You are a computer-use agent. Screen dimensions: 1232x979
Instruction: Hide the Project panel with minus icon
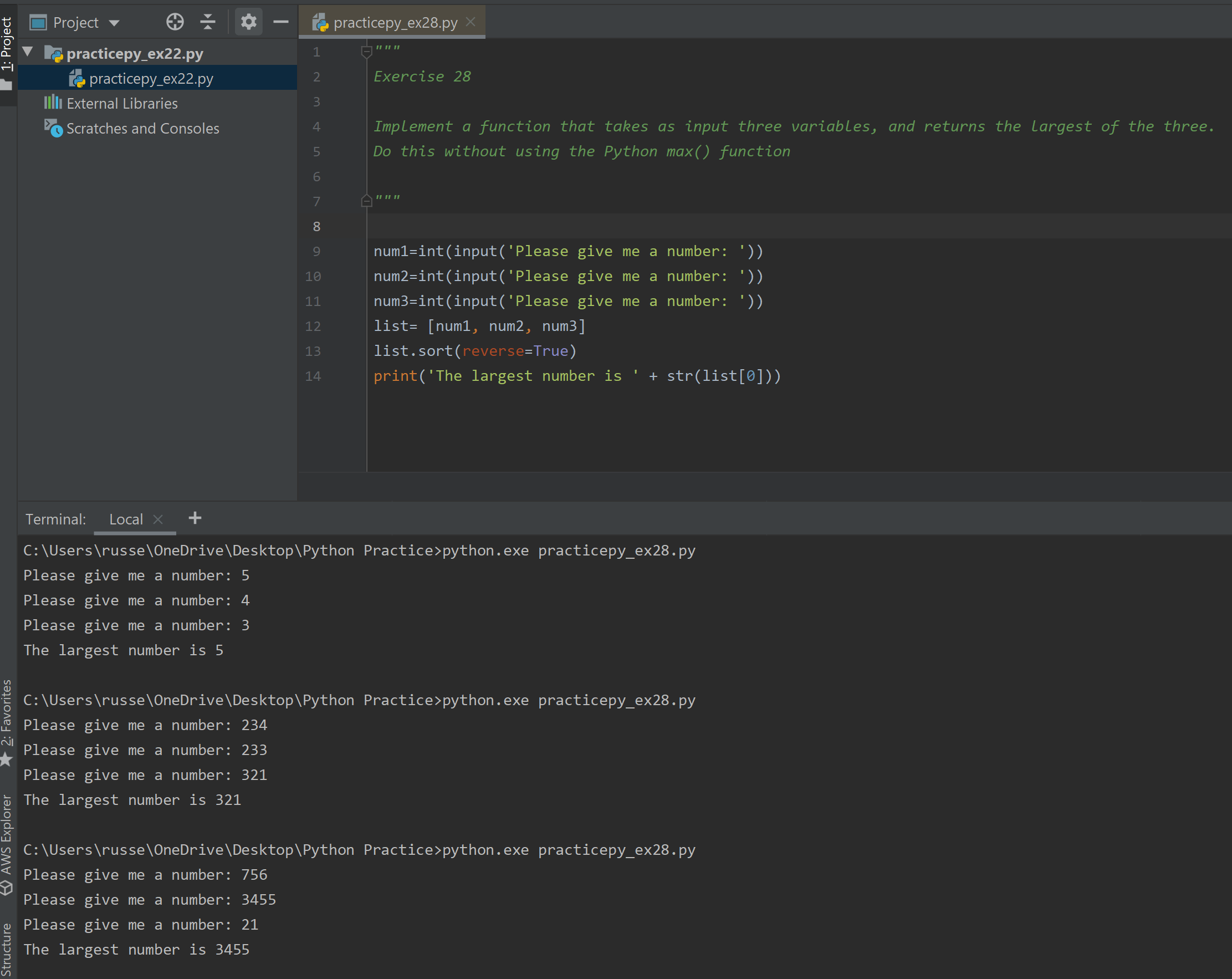coord(280,22)
